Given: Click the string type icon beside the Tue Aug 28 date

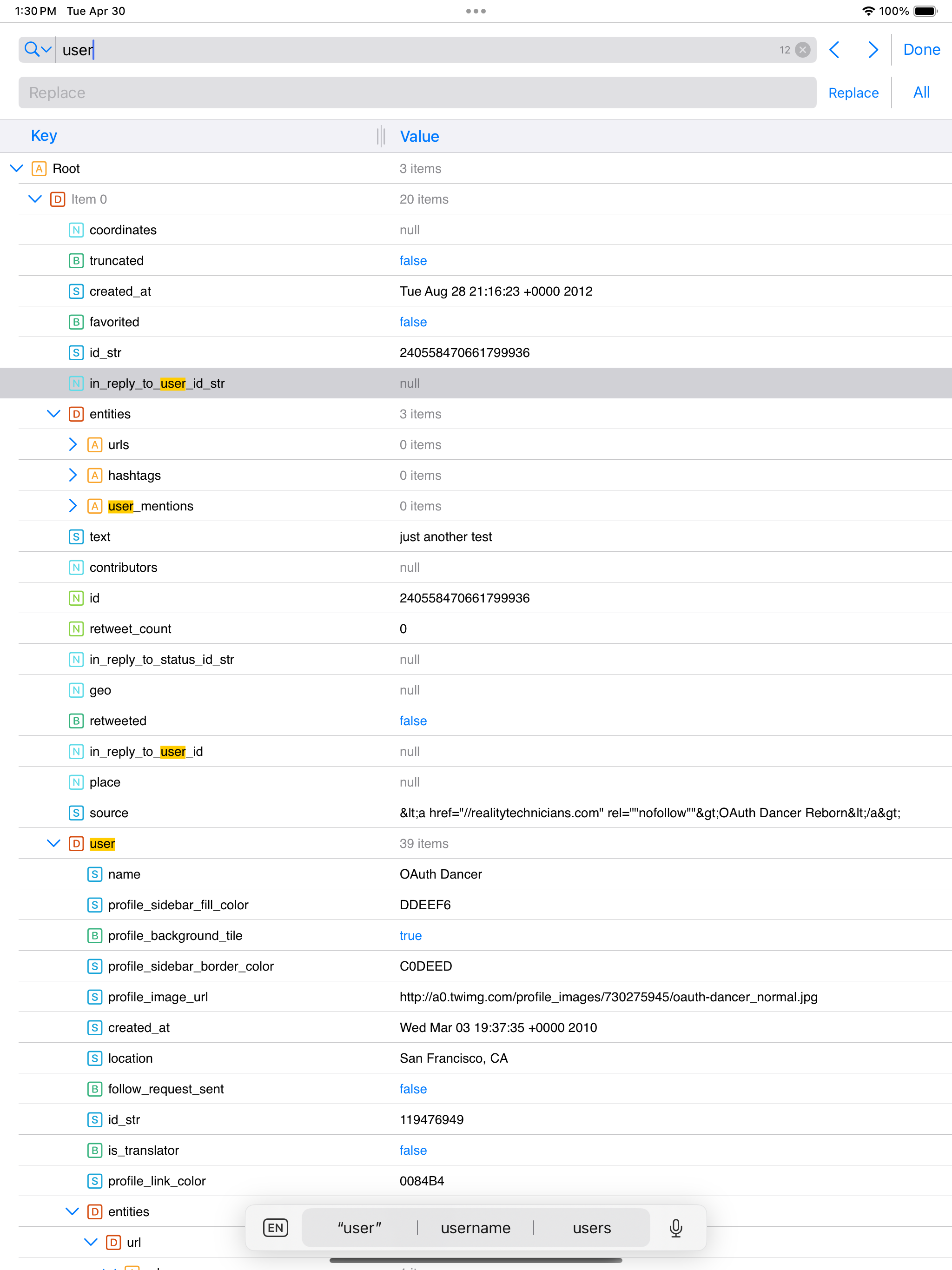Looking at the screenshot, I should click(x=76, y=291).
